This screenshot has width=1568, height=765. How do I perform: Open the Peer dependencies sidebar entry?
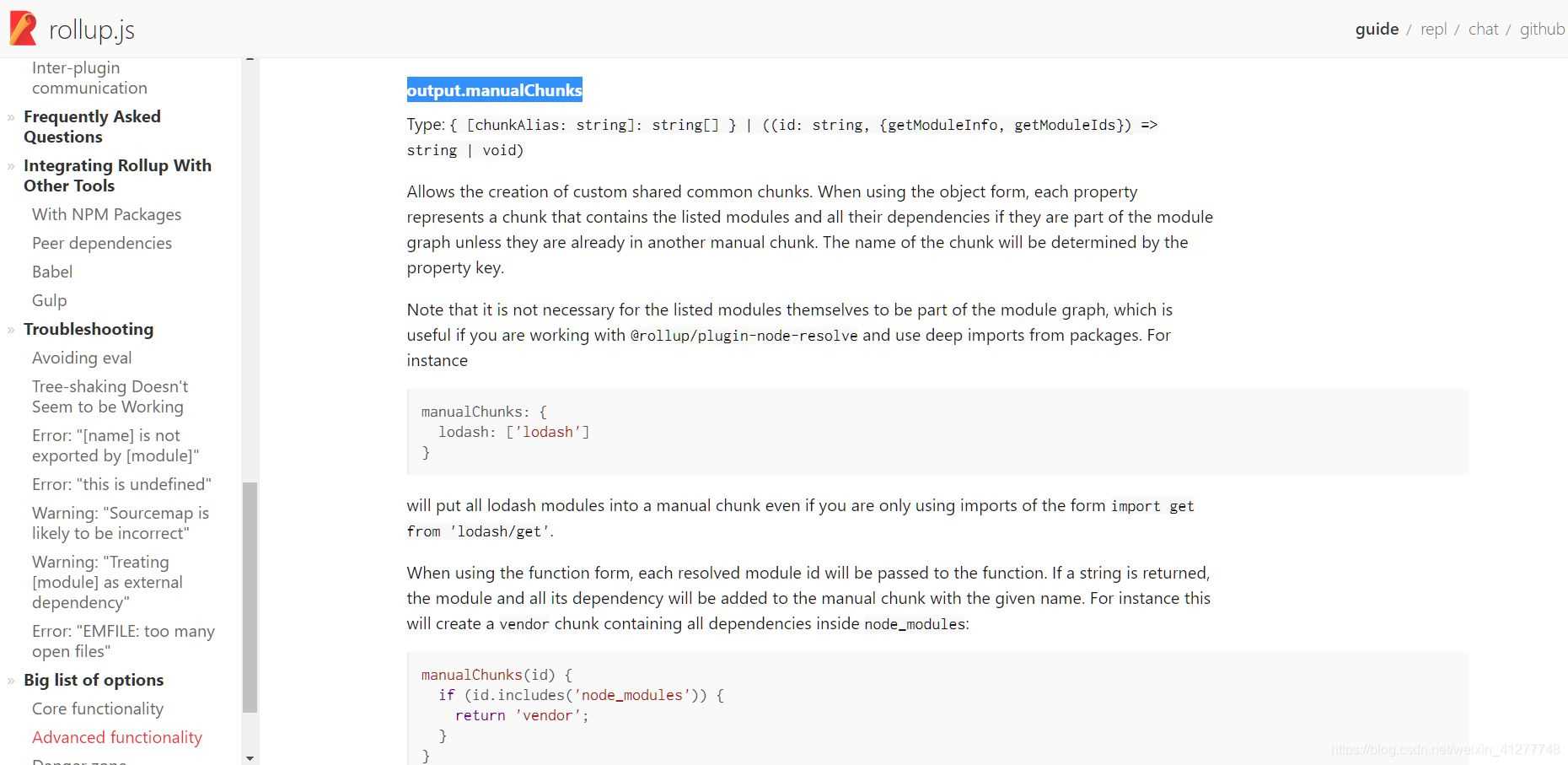[x=101, y=243]
